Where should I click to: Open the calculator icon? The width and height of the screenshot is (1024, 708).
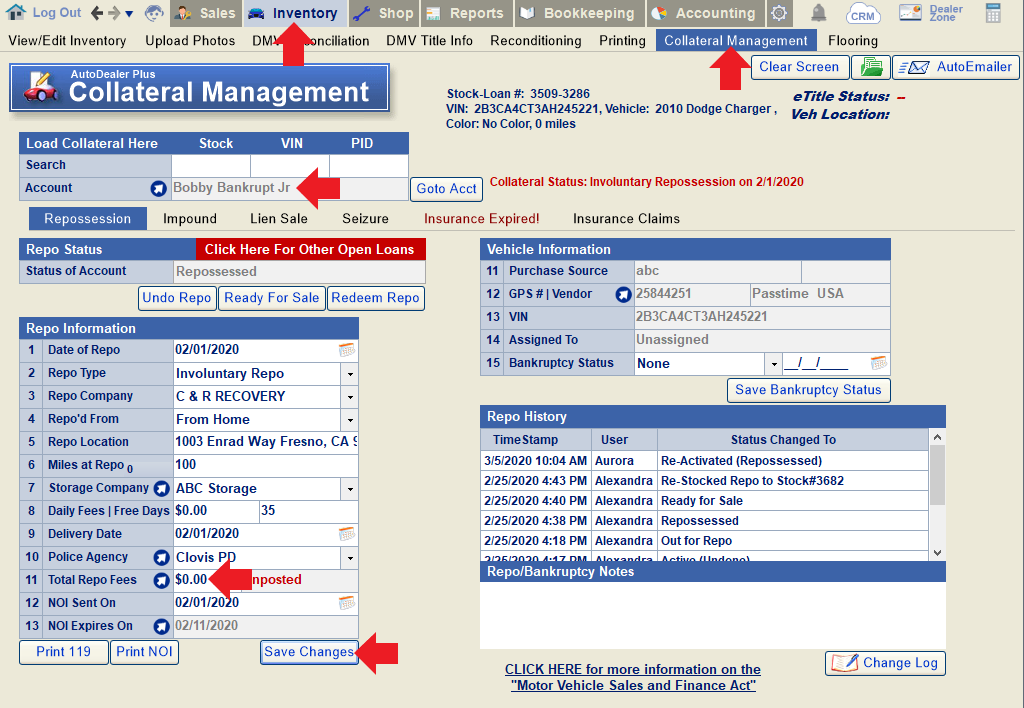coord(993,13)
